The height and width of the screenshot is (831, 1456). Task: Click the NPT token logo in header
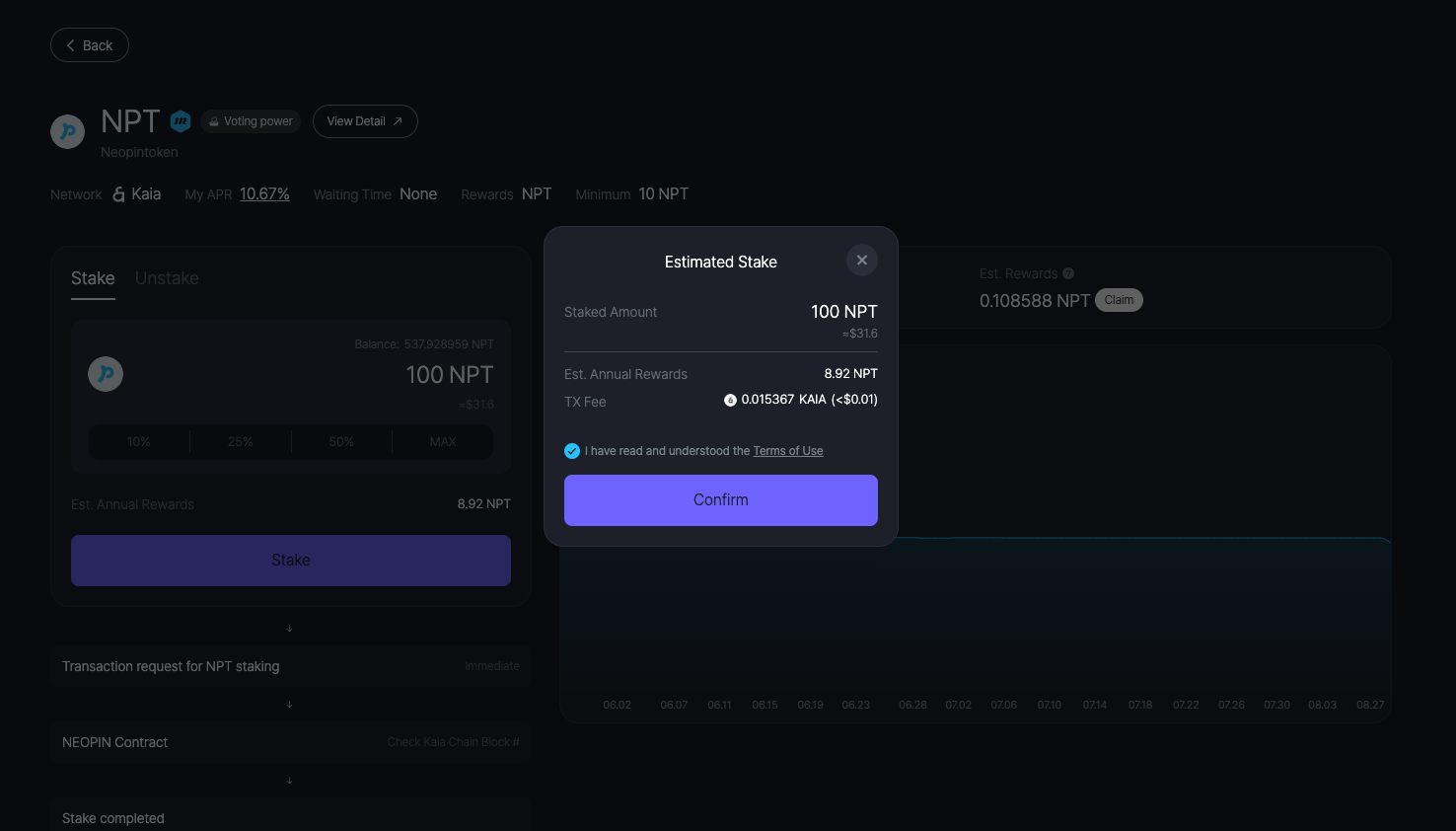coord(68,131)
